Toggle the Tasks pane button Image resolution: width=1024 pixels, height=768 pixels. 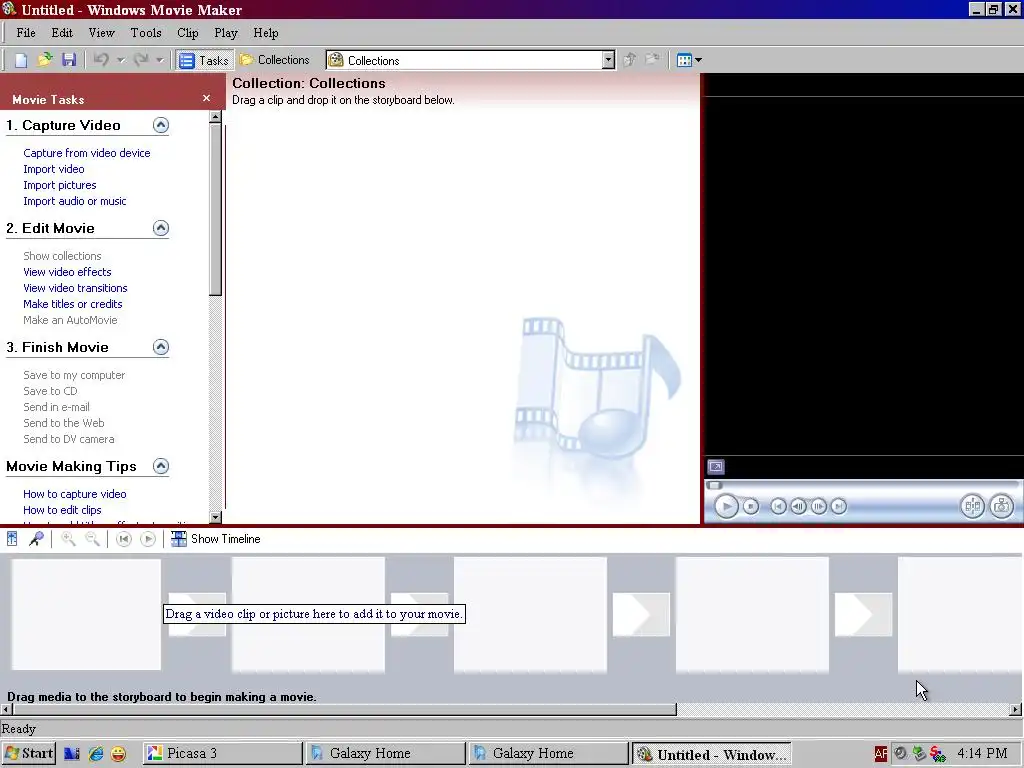point(204,60)
